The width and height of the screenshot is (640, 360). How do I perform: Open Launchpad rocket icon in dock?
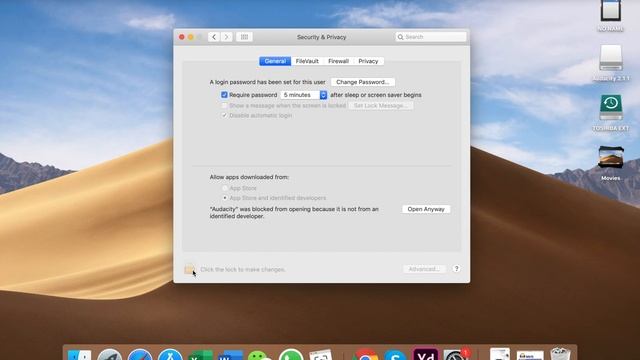tap(109, 354)
